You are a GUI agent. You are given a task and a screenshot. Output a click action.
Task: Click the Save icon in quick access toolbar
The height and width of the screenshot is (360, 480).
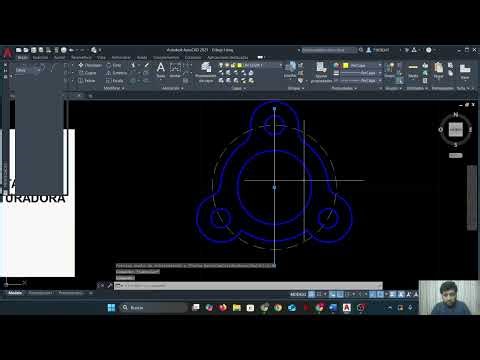tap(33, 50)
